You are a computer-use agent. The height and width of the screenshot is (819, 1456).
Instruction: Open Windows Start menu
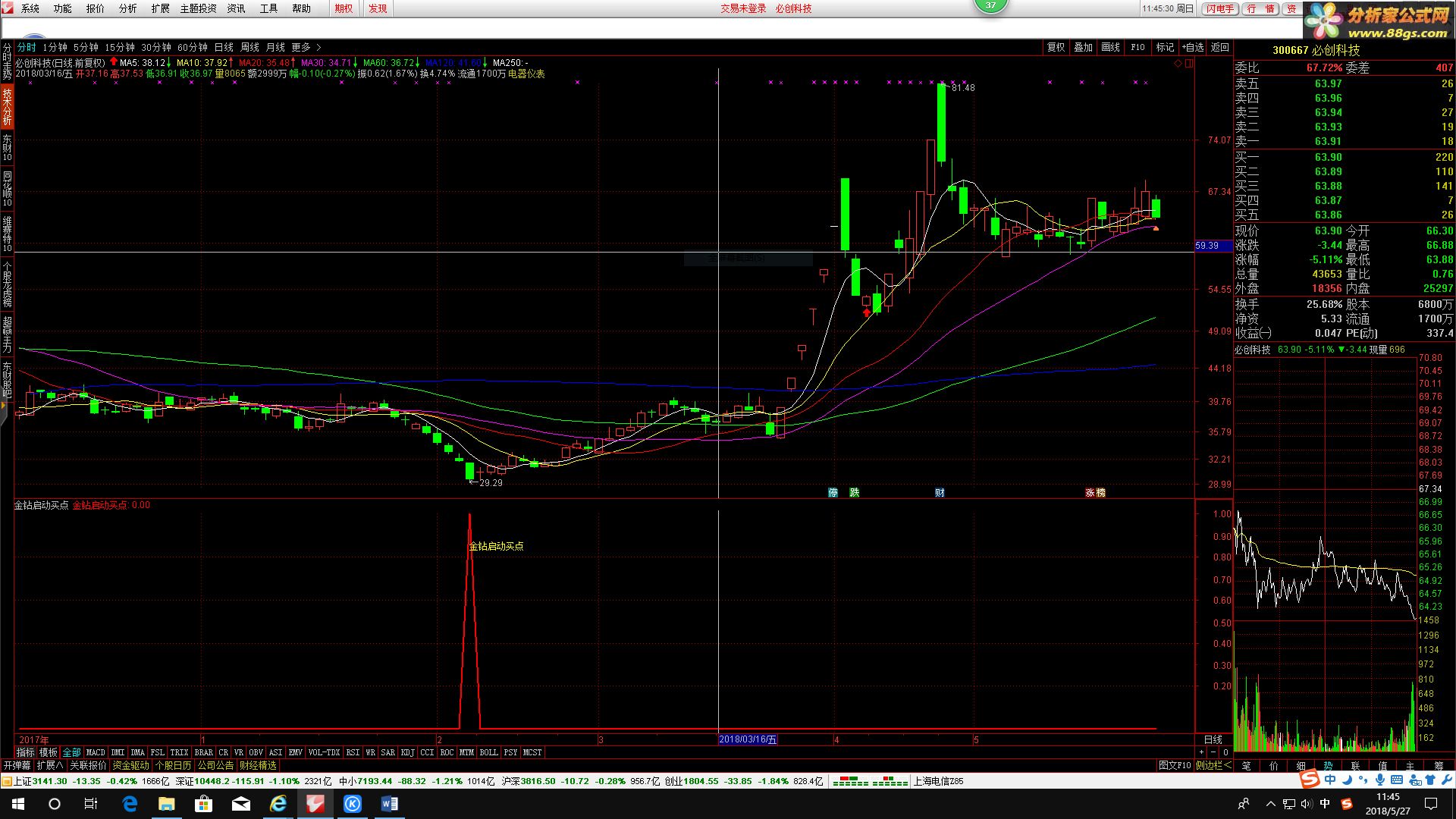(x=18, y=804)
